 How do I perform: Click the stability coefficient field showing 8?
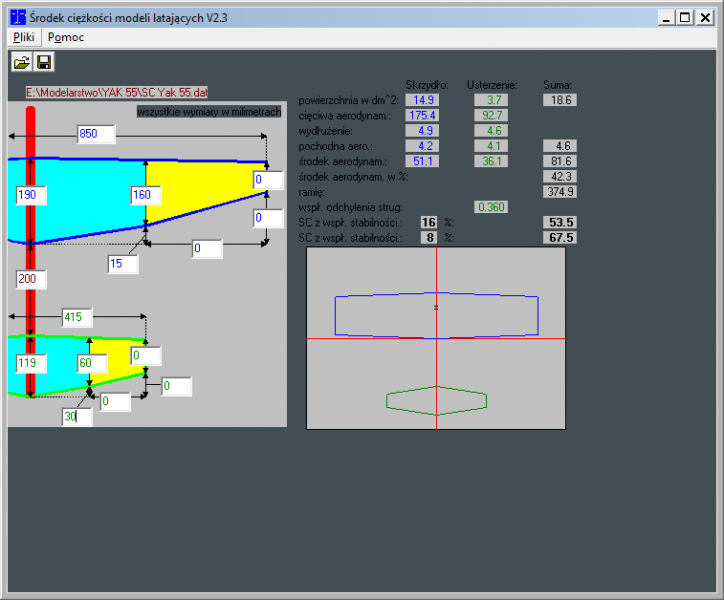pos(429,238)
